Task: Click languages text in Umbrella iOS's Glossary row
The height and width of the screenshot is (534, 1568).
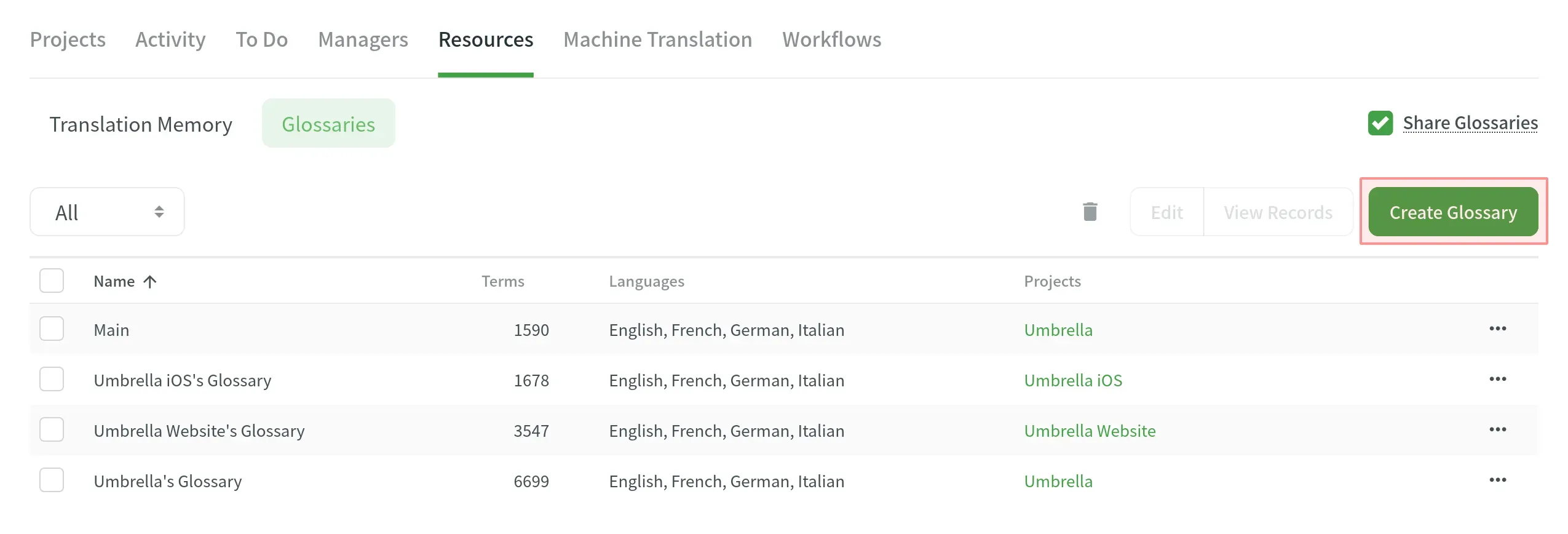Action: (726, 380)
